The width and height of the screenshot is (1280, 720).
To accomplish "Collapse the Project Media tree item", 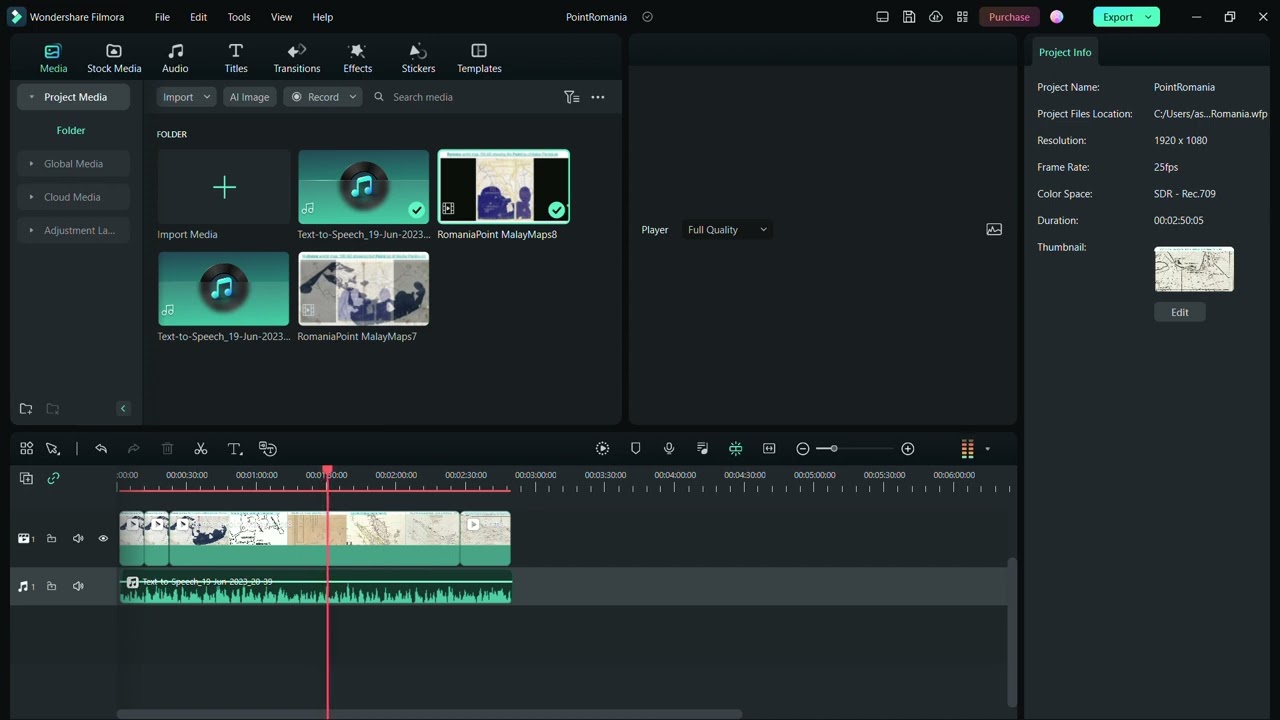I will (x=31, y=97).
